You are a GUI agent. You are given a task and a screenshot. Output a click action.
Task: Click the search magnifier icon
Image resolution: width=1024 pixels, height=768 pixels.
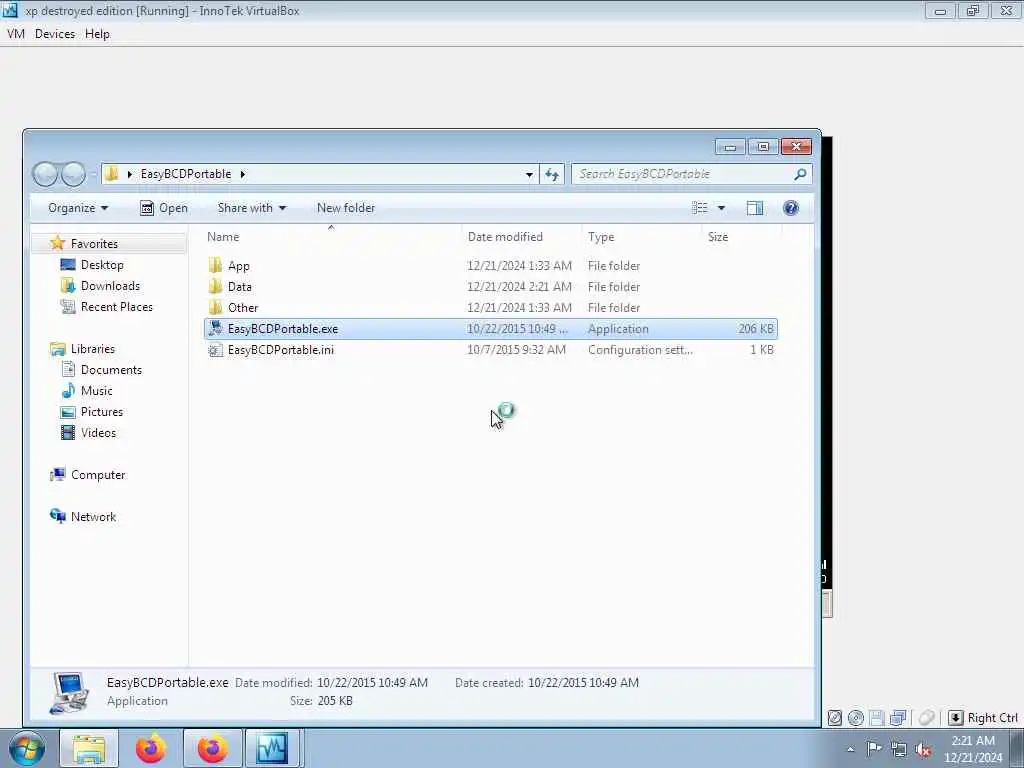click(x=800, y=174)
